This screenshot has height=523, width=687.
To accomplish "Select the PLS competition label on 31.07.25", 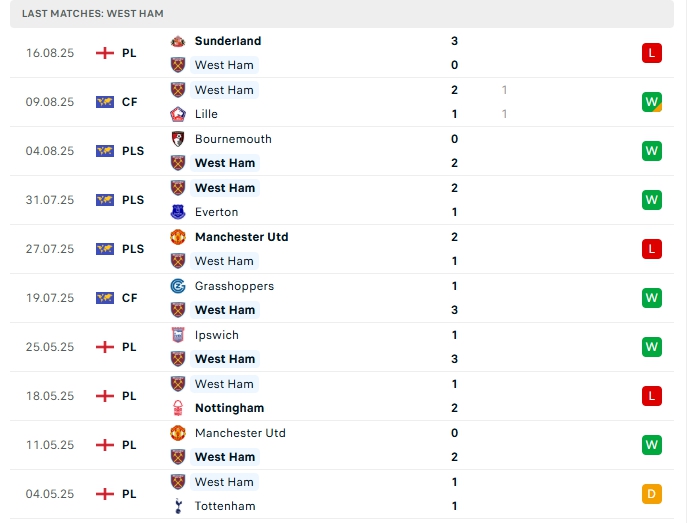I will point(133,200).
